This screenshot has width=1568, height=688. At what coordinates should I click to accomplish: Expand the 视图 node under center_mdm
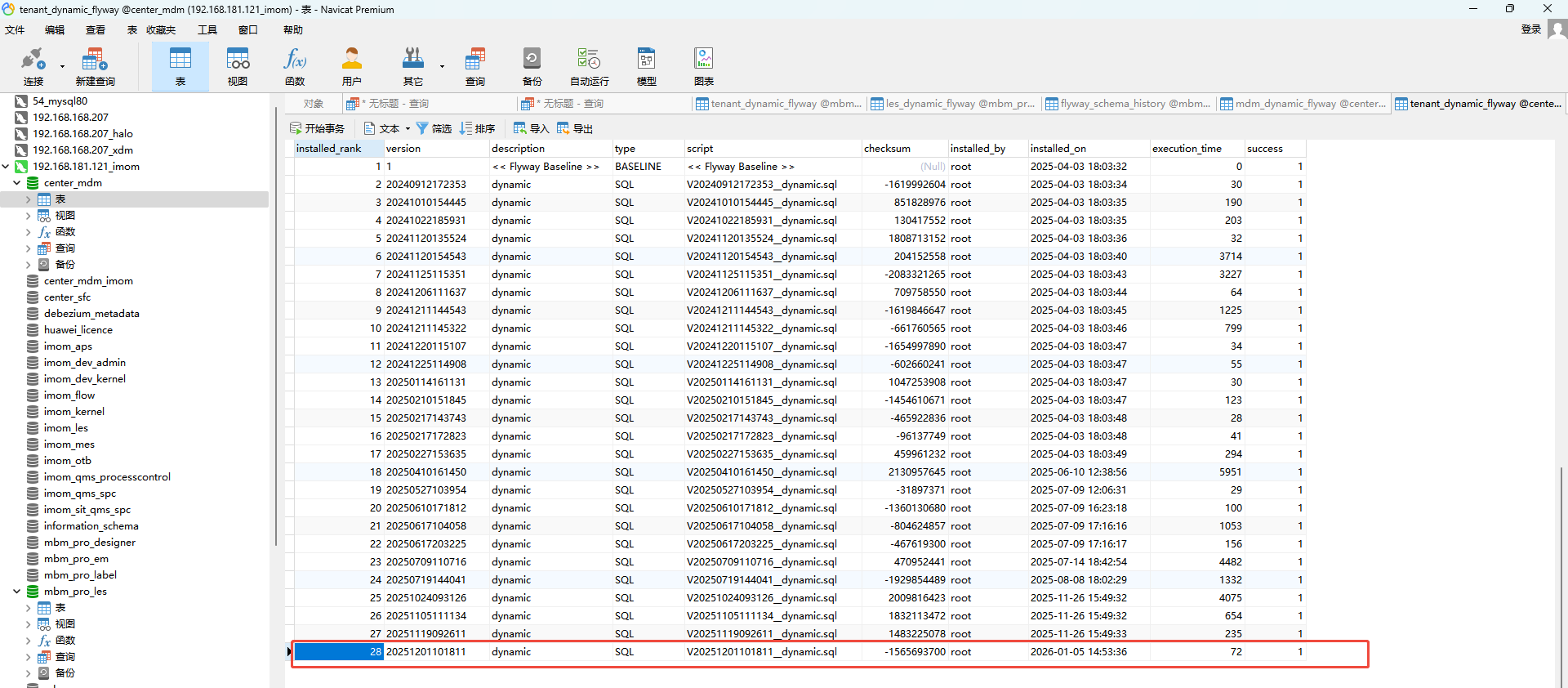click(x=28, y=216)
